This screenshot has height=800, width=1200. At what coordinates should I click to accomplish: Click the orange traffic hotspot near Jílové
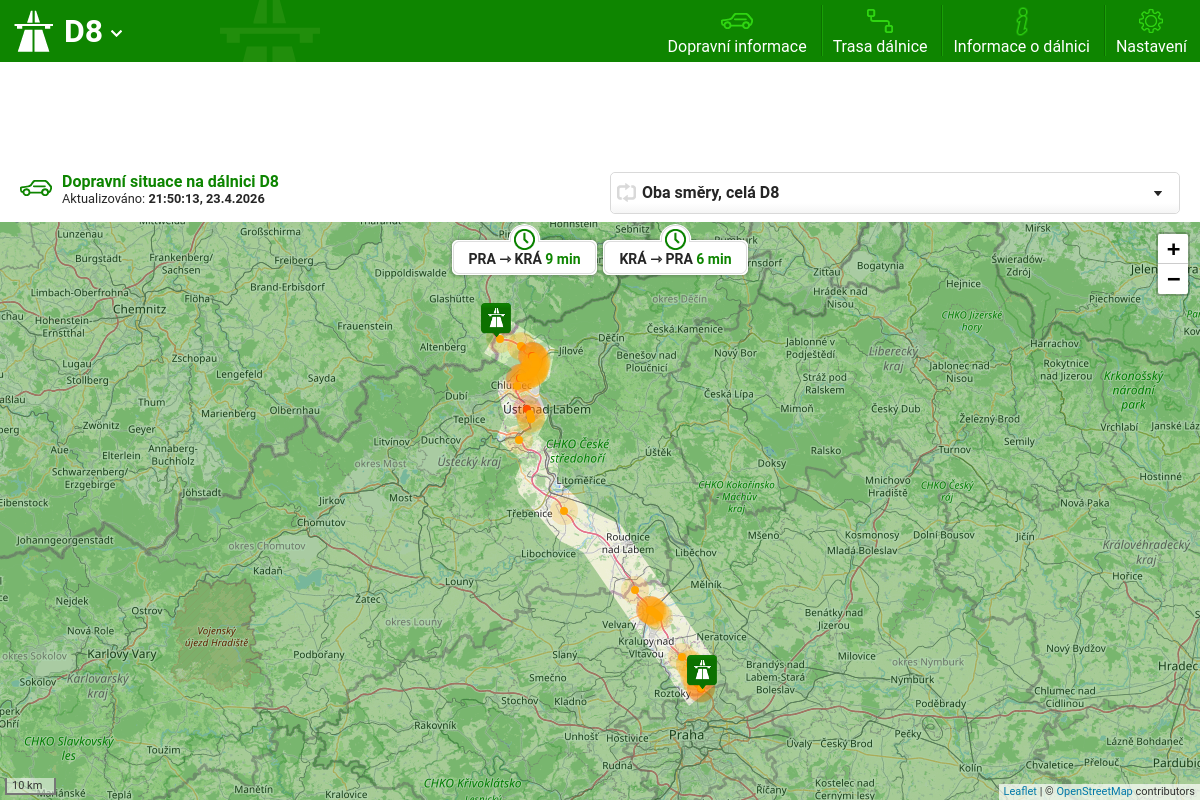(533, 361)
